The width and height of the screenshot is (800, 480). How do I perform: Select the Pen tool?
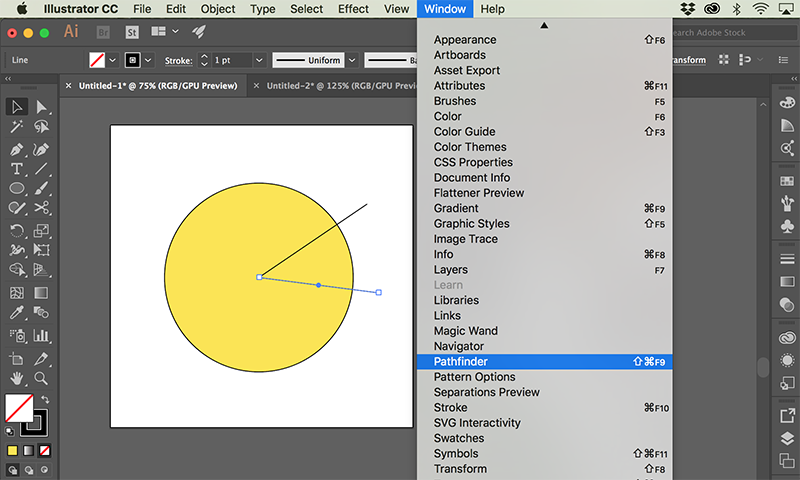[16, 149]
